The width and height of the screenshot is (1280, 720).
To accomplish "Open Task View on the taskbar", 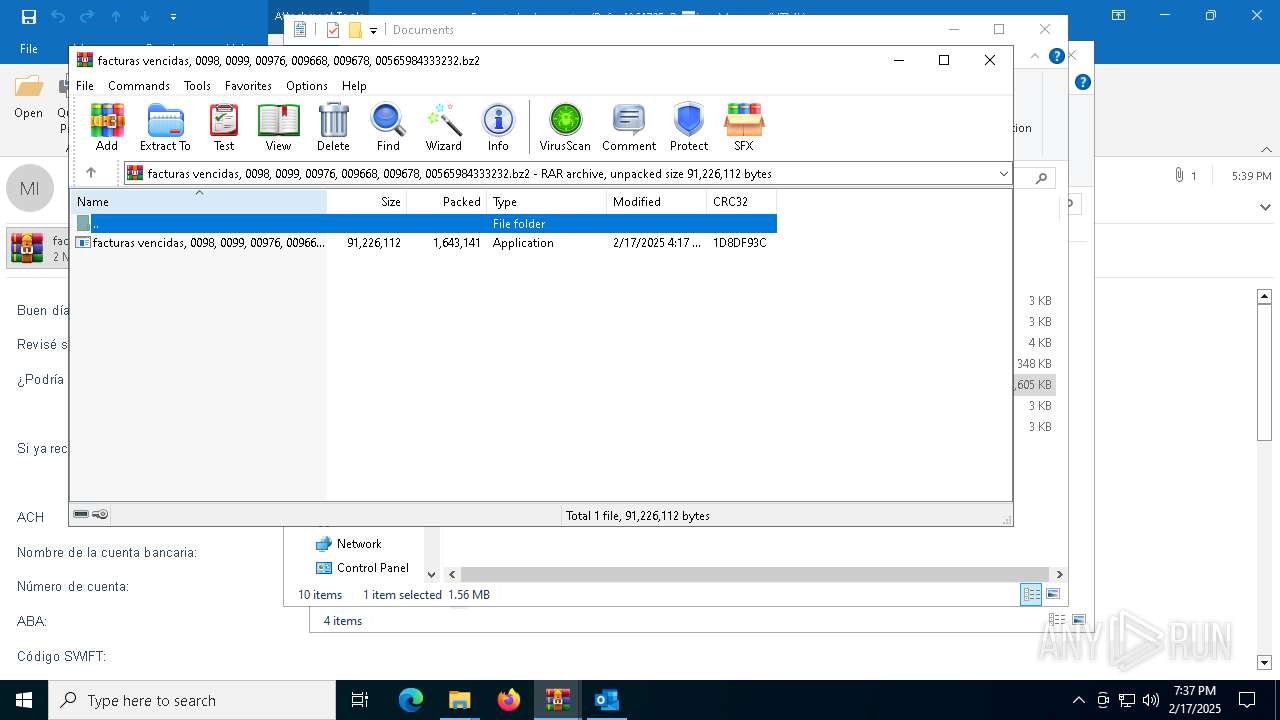I will coord(360,700).
